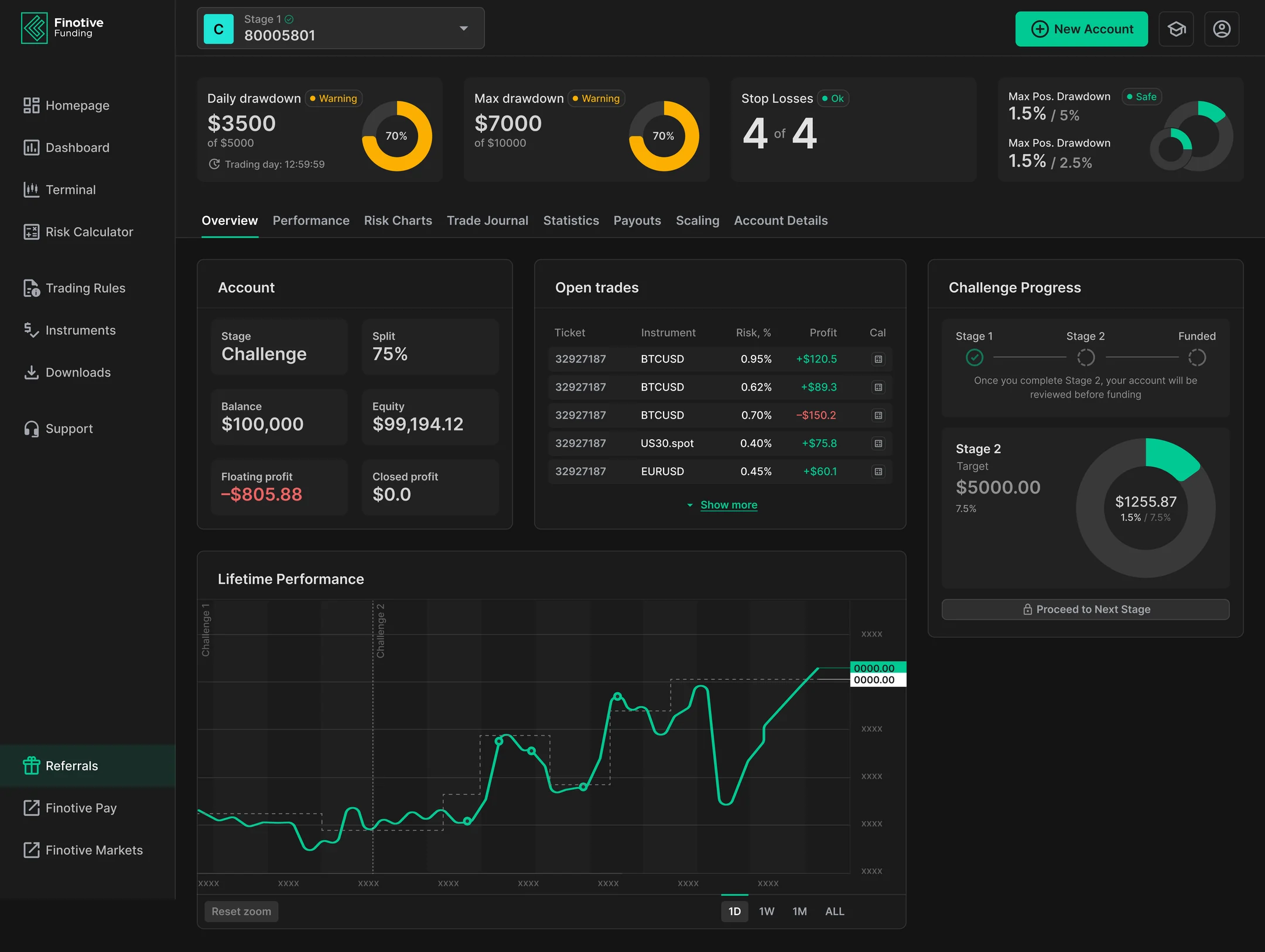Click the Floating profit −$805.88 value
Screen dimensions: 1265x952
[x=262, y=494]
